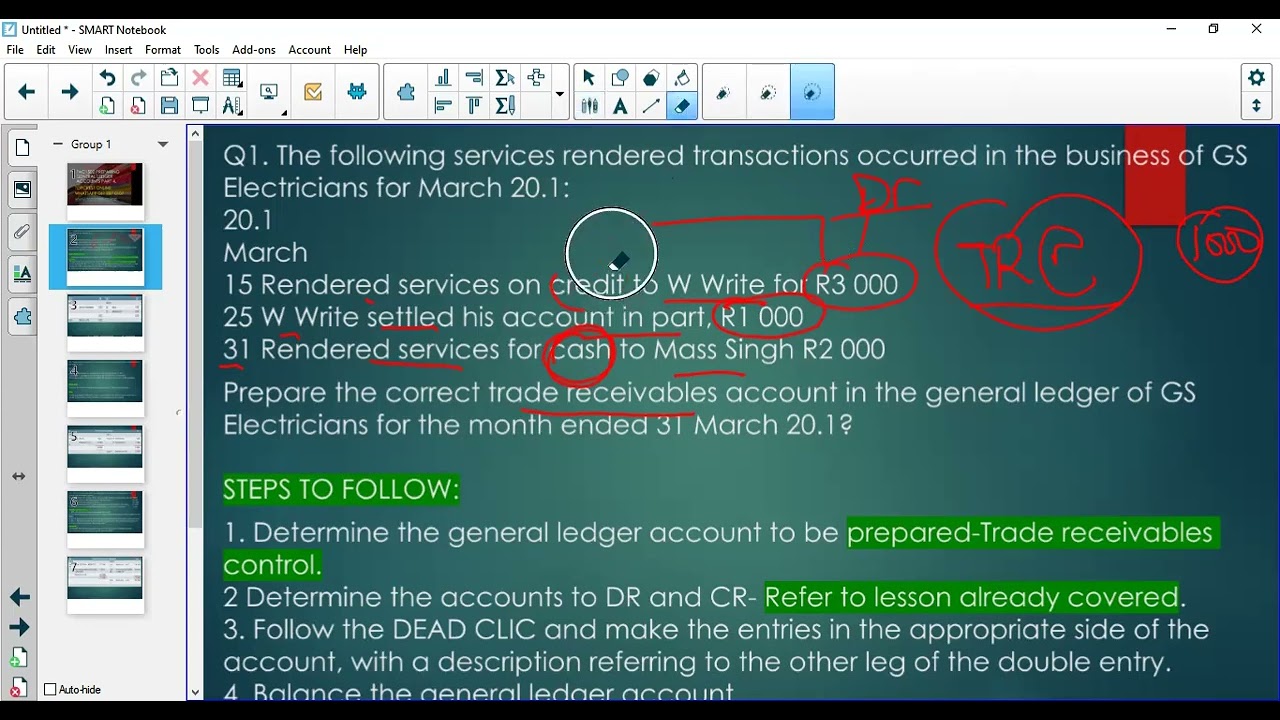Show the screen shade
The width and height of the screenshot is (1280, 720).
click(200, 106)
